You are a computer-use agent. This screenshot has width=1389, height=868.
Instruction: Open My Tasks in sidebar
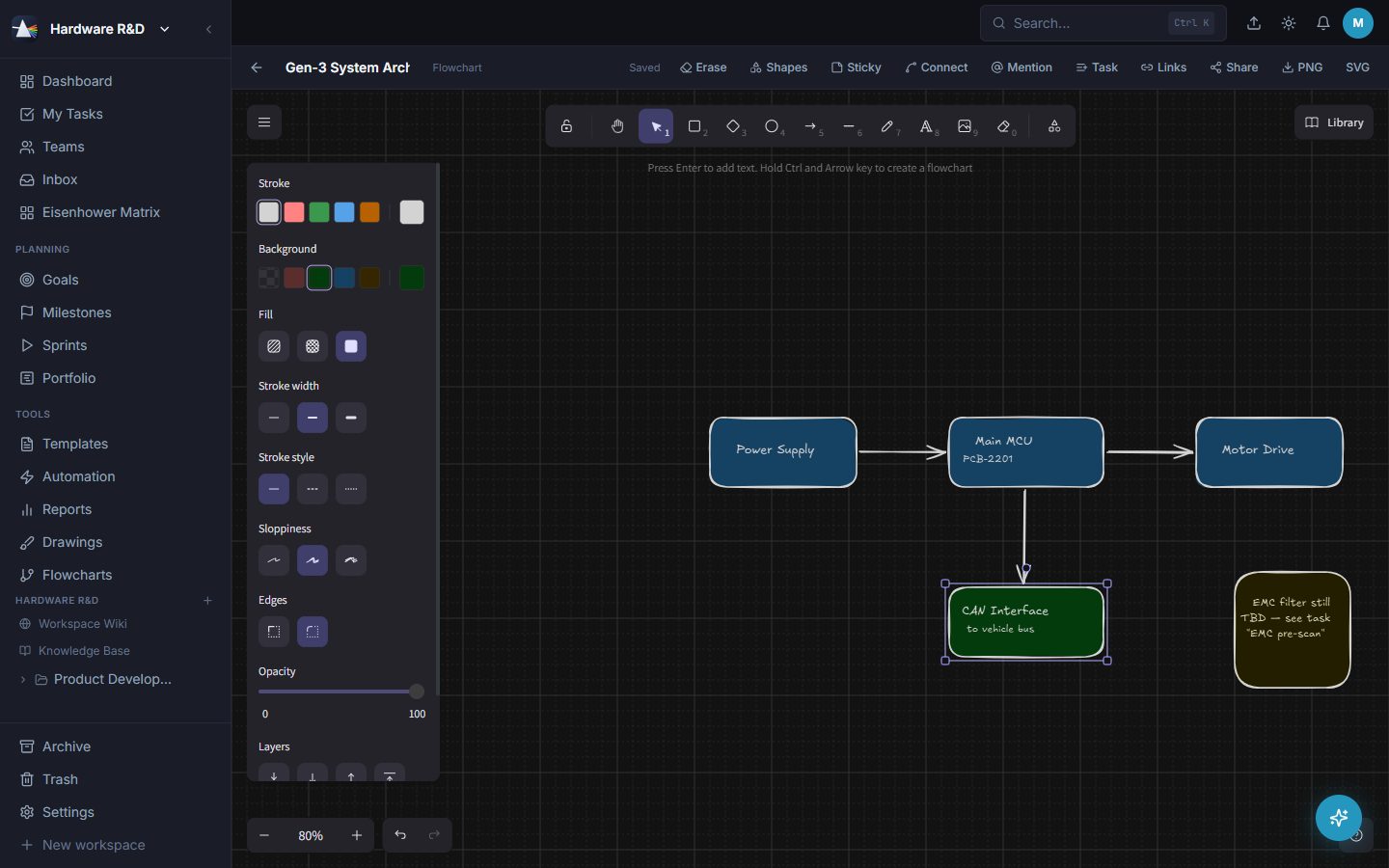pyautogui.click(x=116, y=114)
